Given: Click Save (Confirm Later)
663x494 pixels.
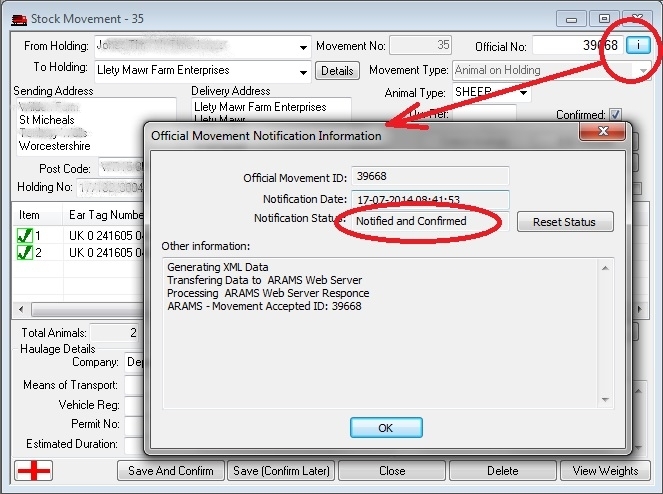Looking at the screenshot, I should tap(281, 471).
